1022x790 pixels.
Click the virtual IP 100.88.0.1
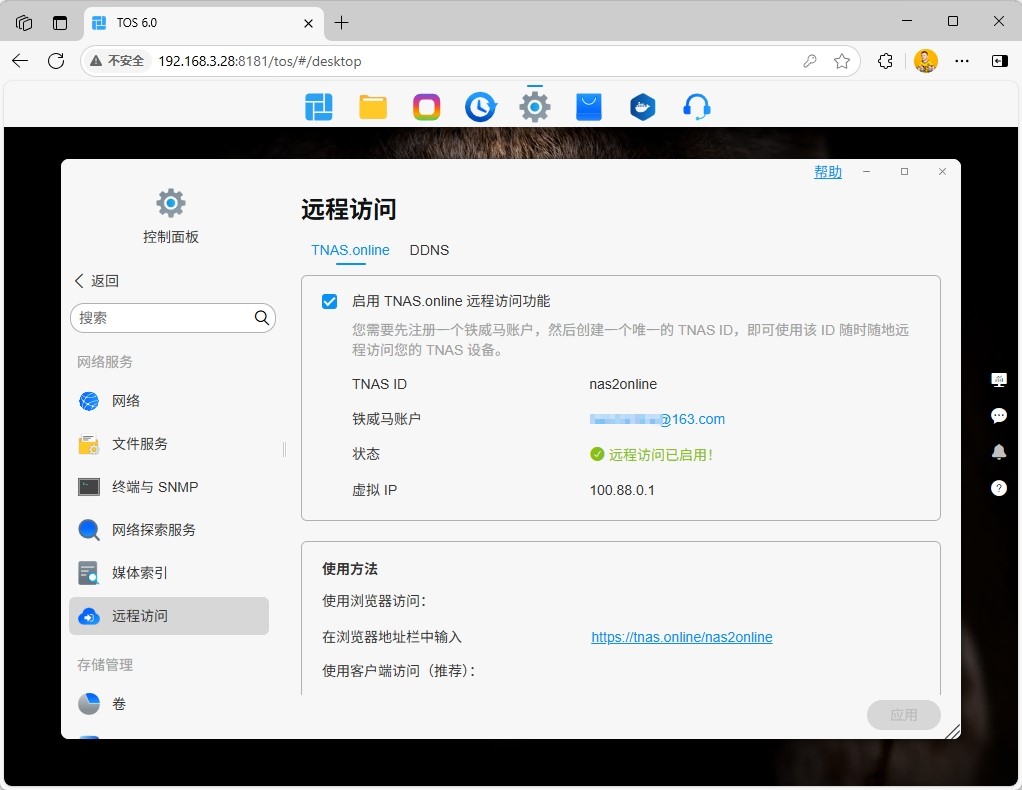pos(622,490)
